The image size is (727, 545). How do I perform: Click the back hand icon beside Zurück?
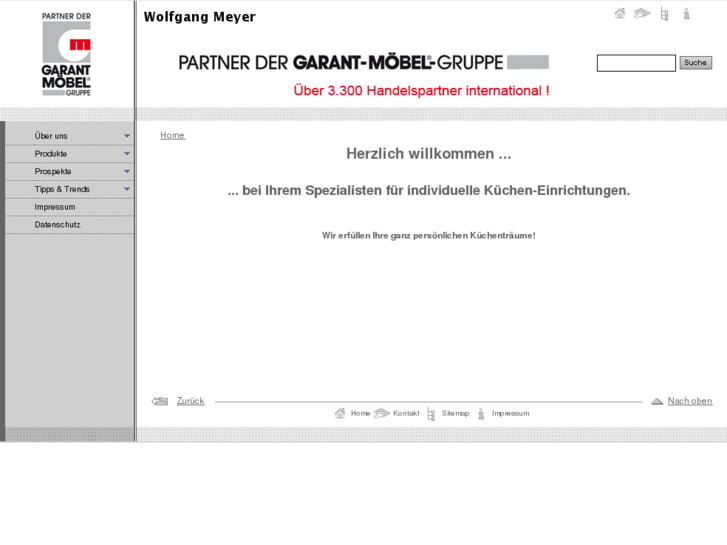160,401
